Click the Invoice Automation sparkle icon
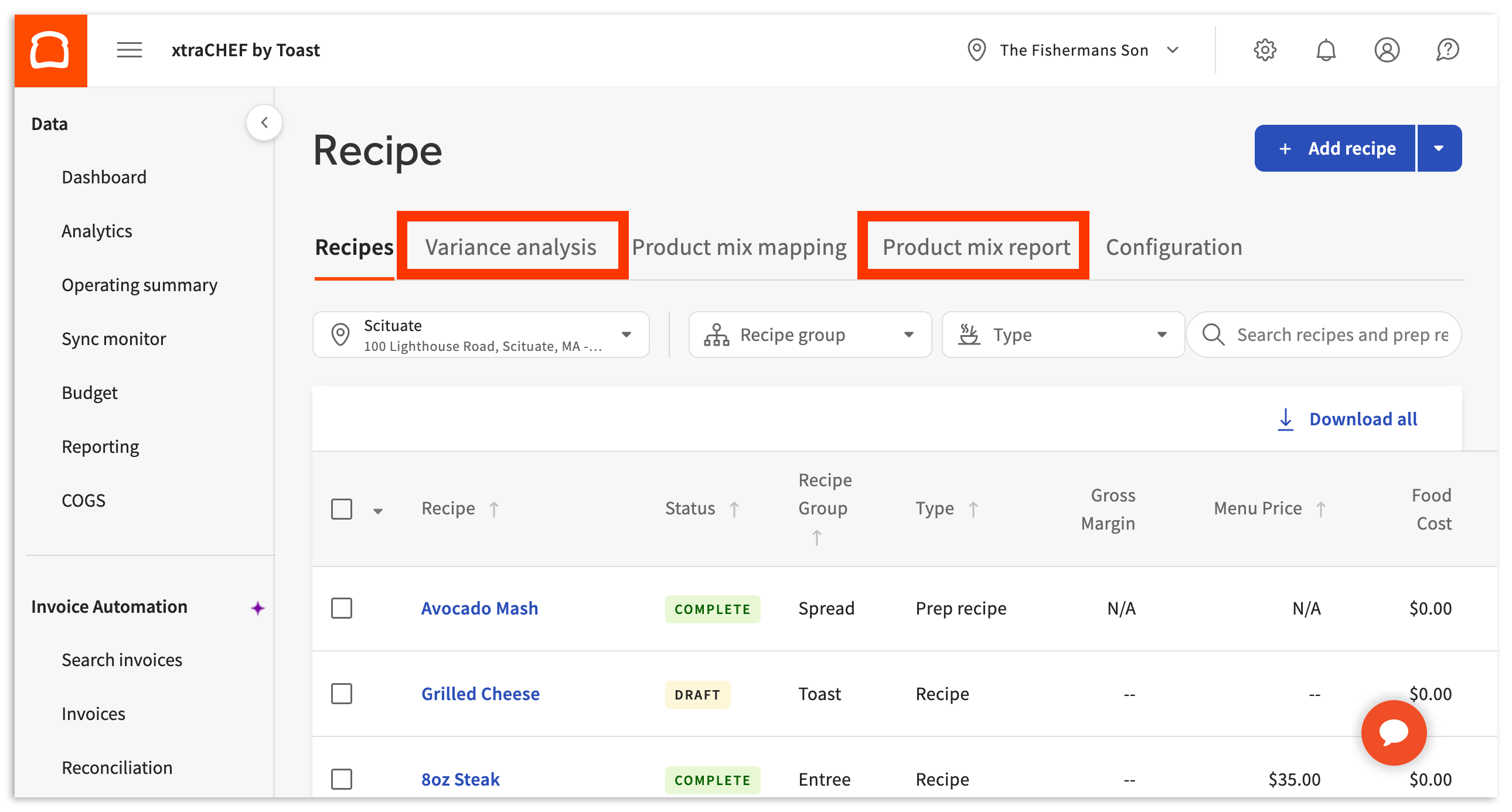The width and height of the screenshot is (1512, 812). (x=258, y=608)
